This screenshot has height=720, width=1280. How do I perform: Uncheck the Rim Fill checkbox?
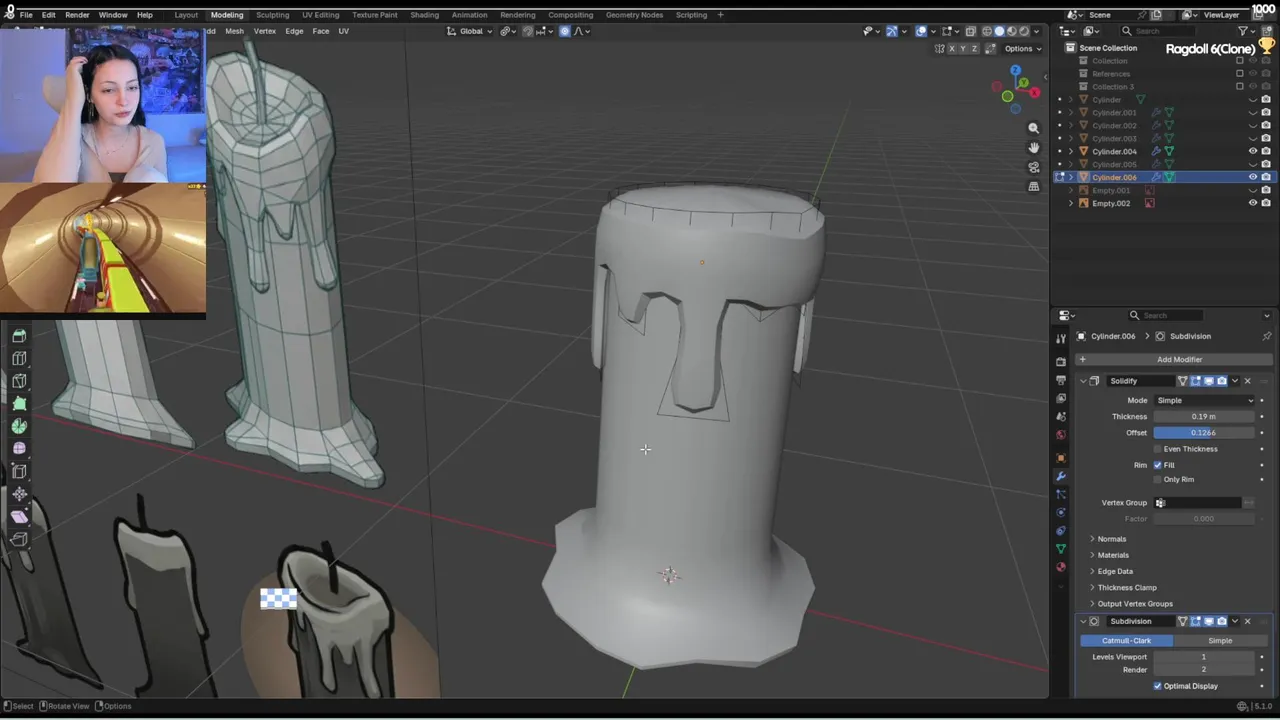(1158, 465)
